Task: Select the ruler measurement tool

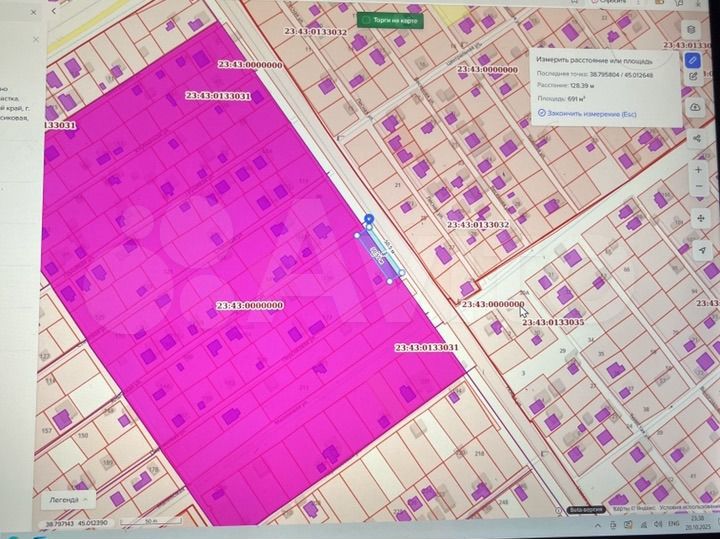Action: [x=693, y=60]
